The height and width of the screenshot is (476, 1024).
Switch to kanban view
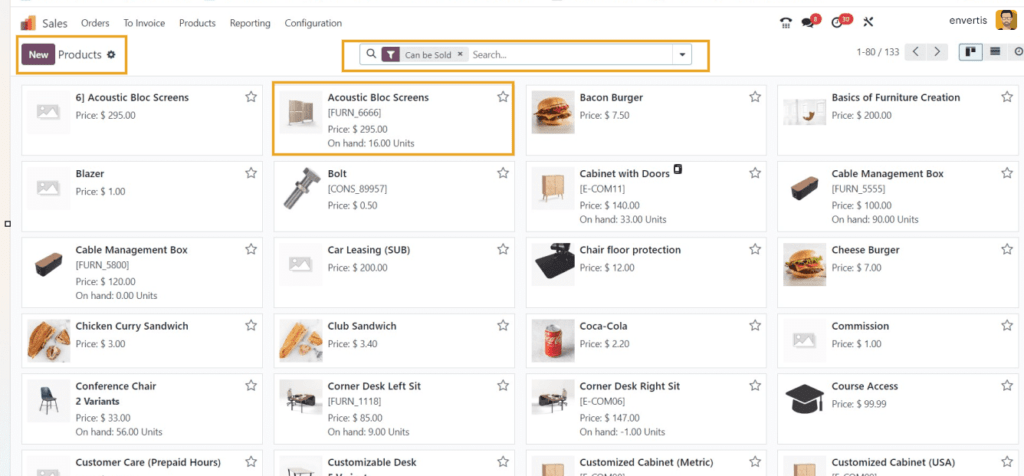pyautogui.click(x=970, y=52)
